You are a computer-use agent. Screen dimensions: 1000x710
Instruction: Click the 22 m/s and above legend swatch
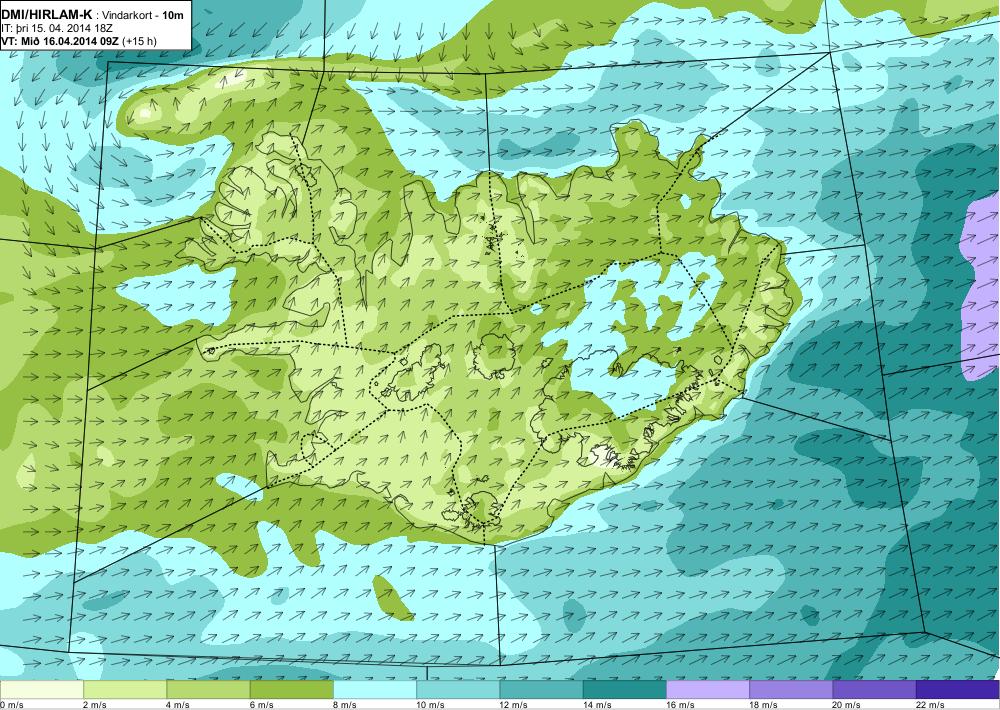(957, 690)
